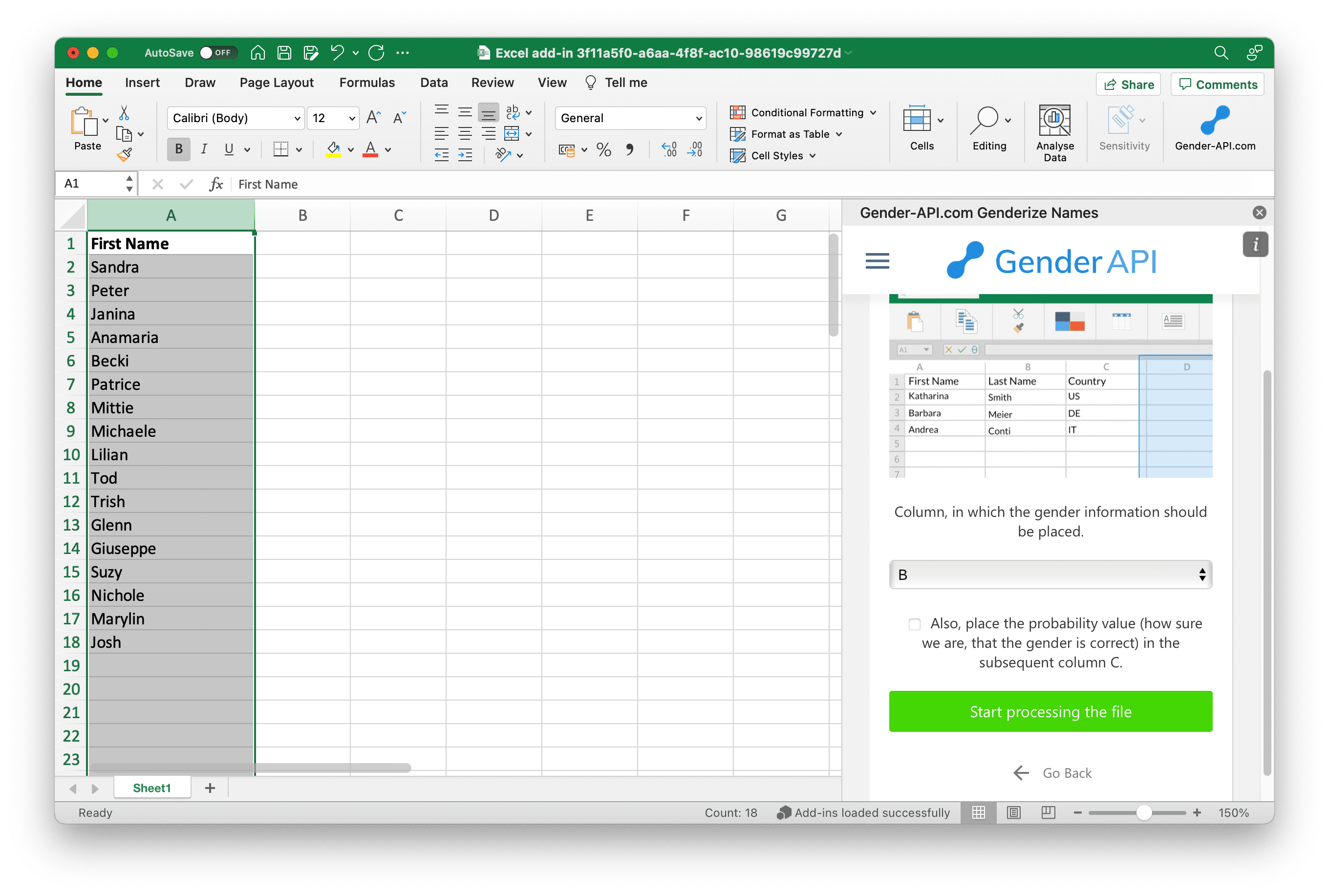
Task: Click the Go Back link
Action: 1051,772
